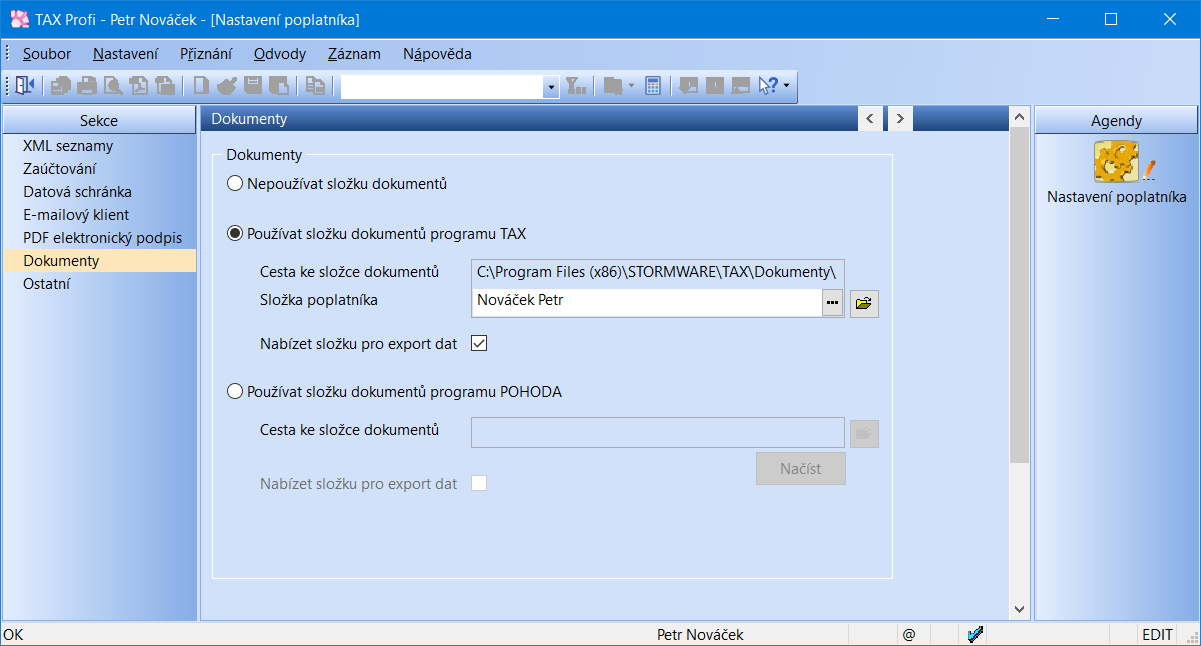Uncheck Nabízet složku pro export dat under TAX
The height and width of the screenshot is (646, 1201).
479,344
